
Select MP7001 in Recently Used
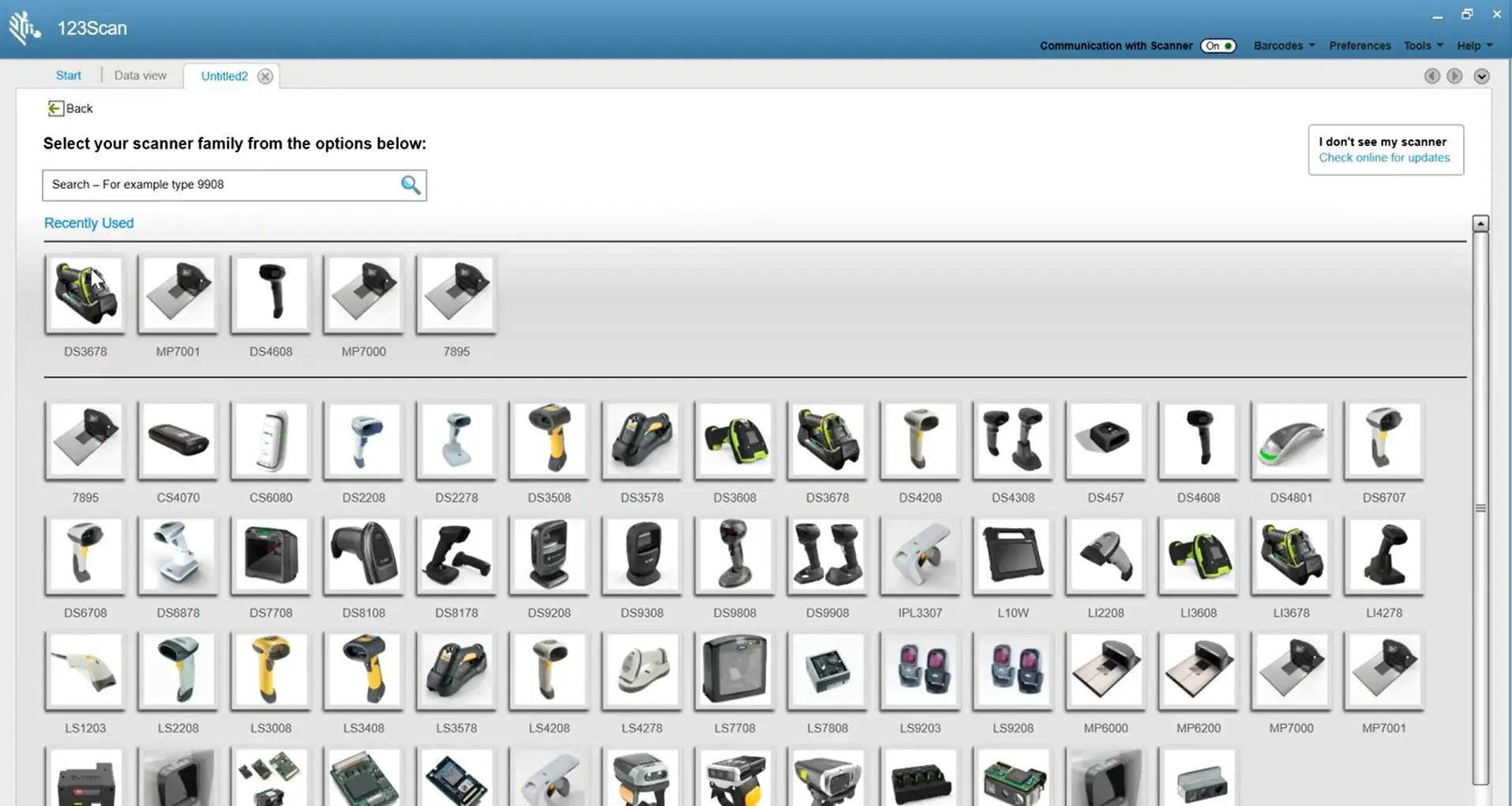point(178,294)
